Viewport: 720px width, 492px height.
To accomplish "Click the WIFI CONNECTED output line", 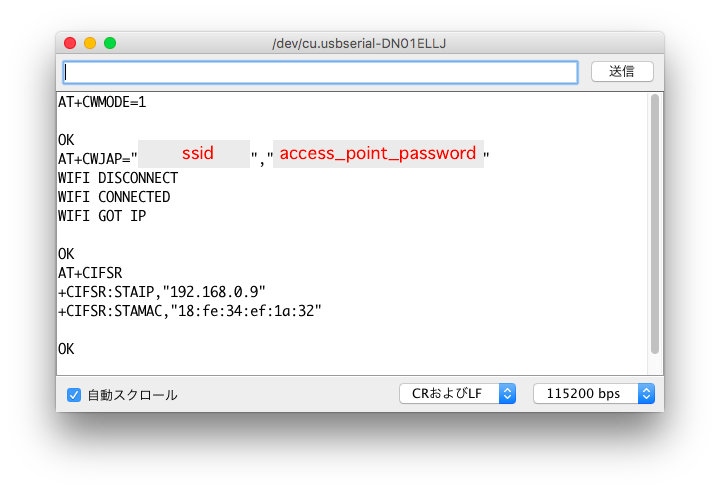I will pyautogui.click(x=114, y=197).
